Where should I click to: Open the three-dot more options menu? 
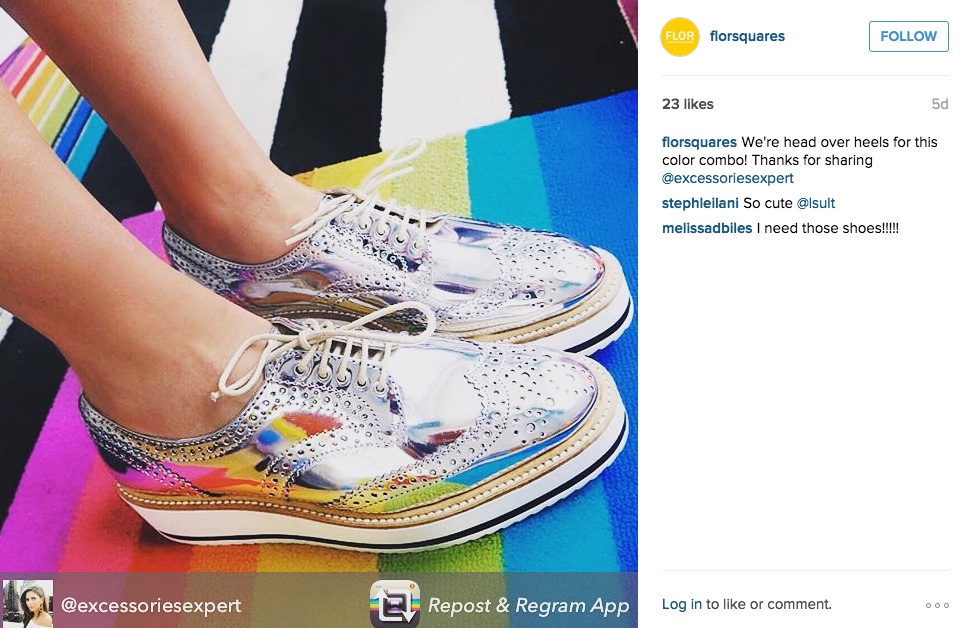click(937, 605)
